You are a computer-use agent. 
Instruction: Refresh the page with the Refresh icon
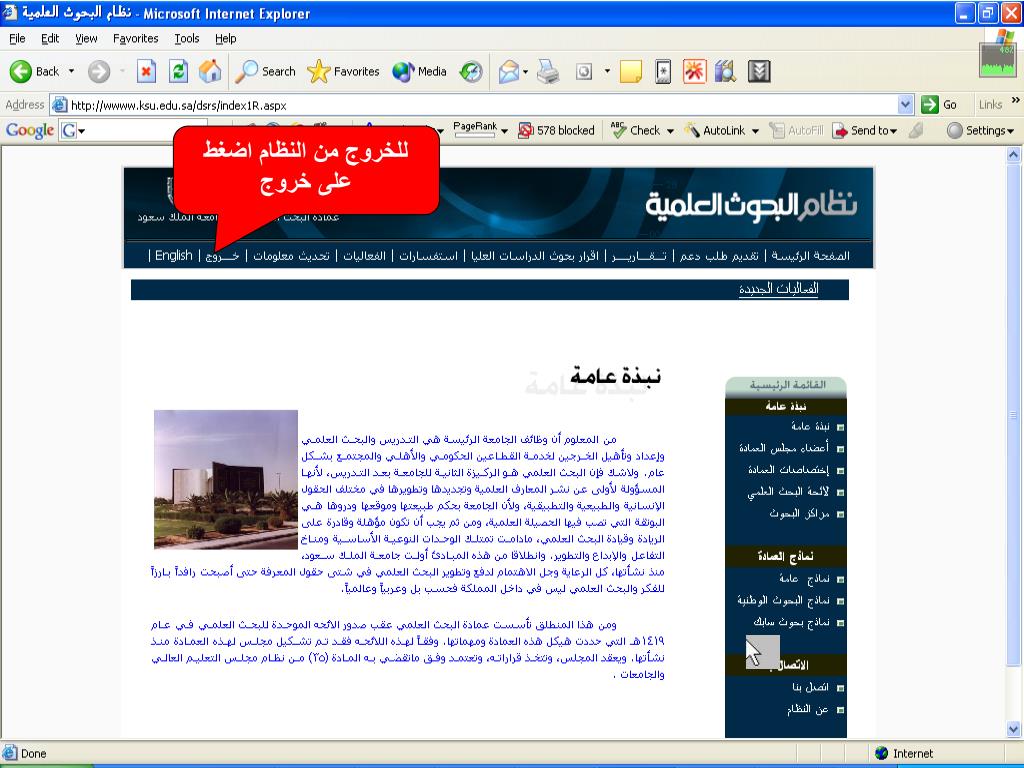178,71
